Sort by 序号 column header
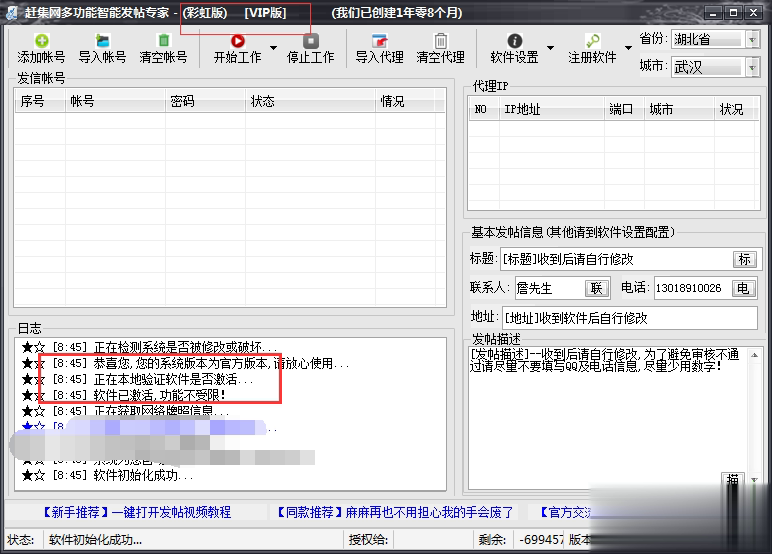This screenshot has height=554, width=772. tap(40, 101)
